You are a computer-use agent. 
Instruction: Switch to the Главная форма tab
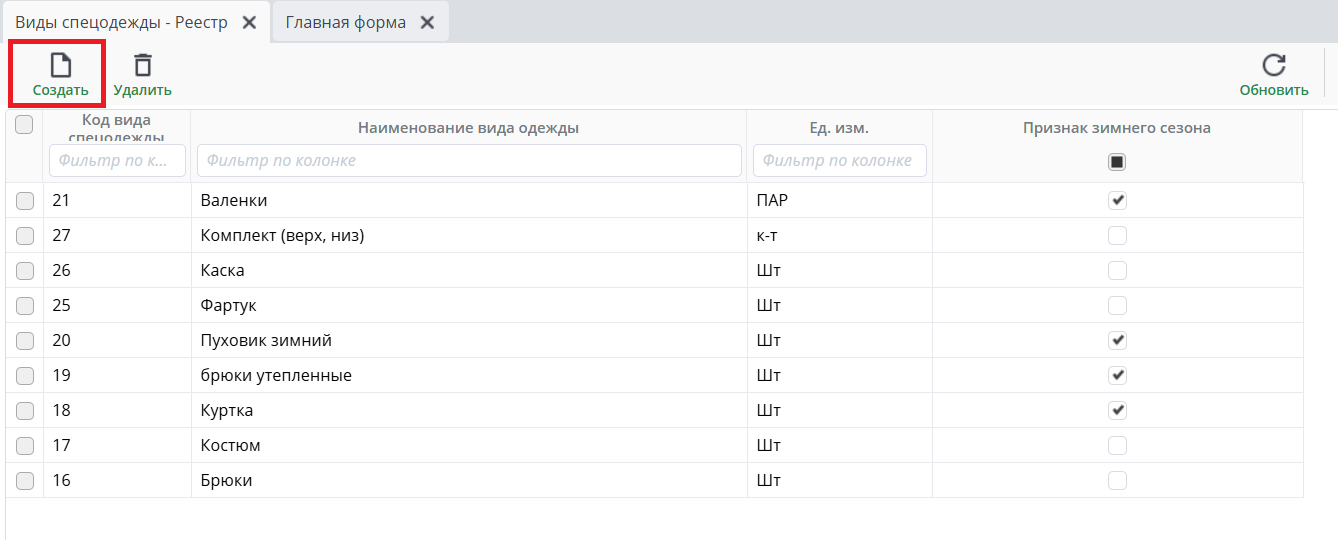point(345,22)
